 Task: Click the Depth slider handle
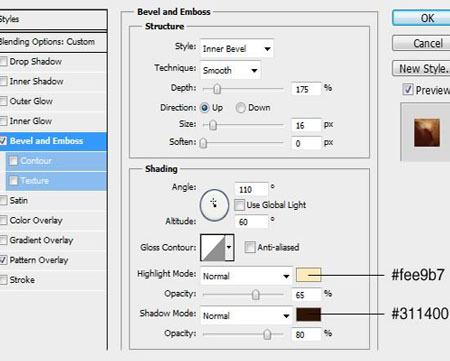[217, 89]
